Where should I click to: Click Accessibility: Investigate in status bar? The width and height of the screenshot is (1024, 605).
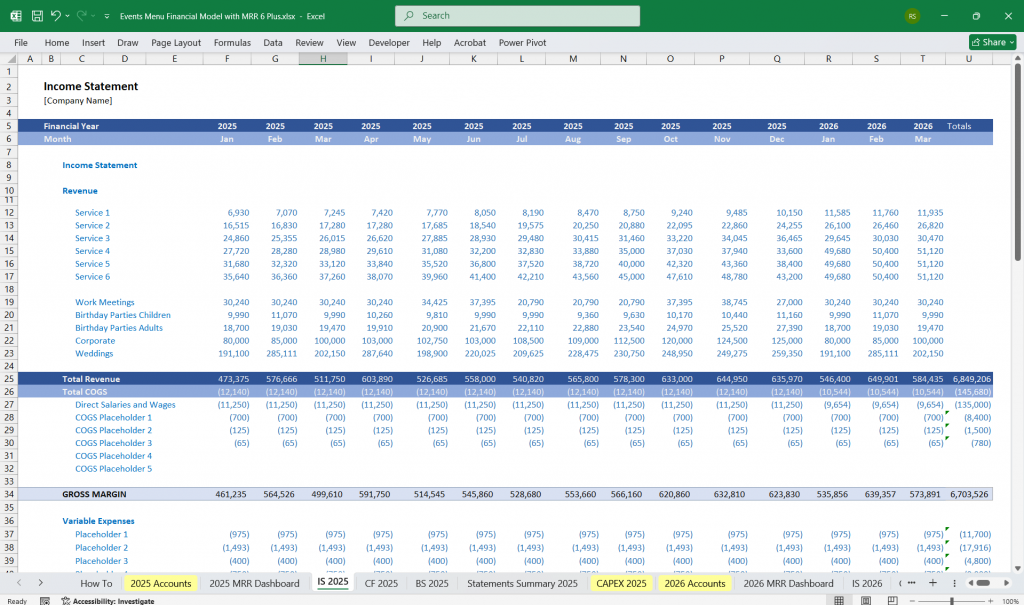110,601
